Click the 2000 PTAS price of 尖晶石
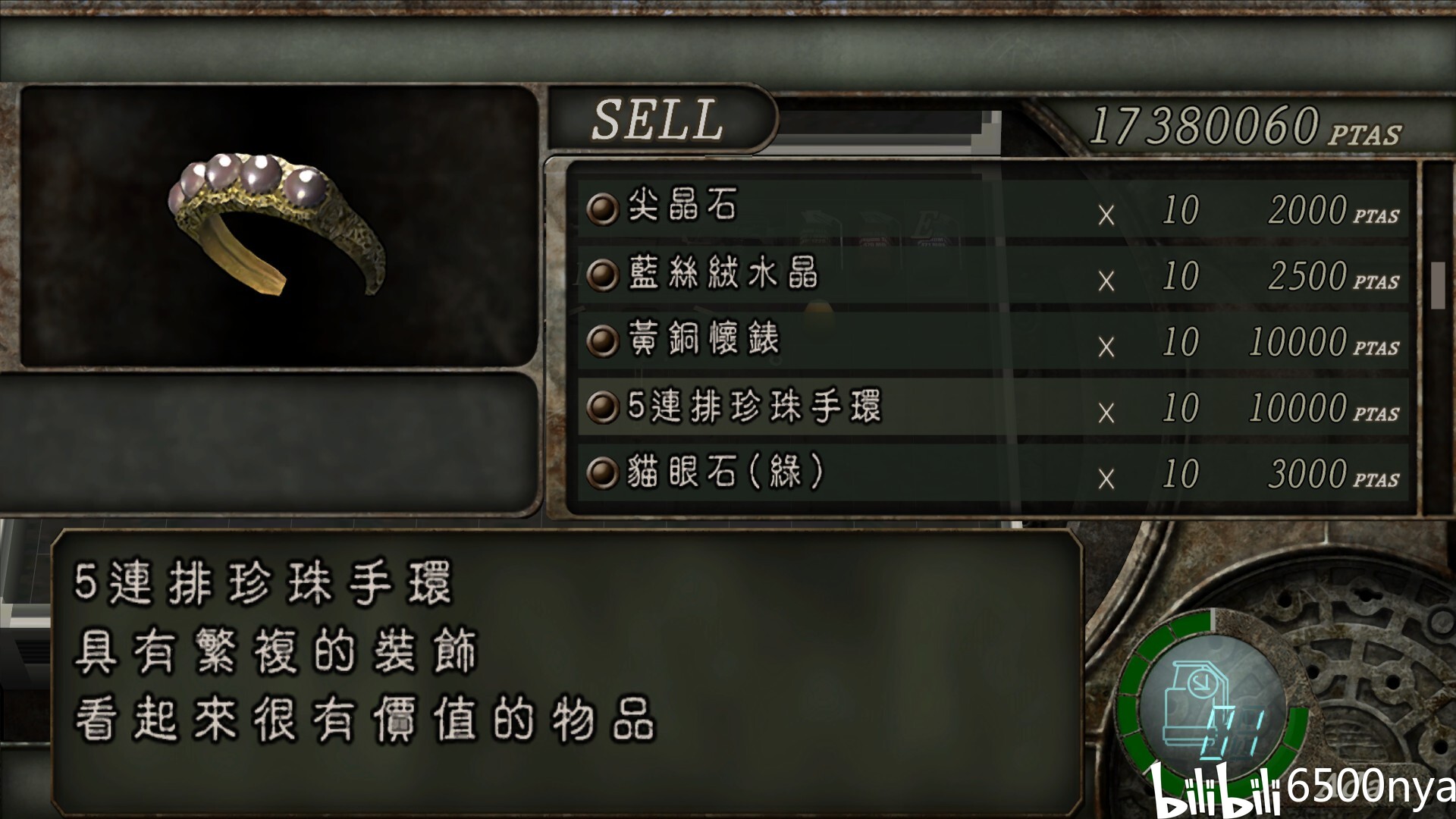1456x819 pixels. click(1334, 211)
